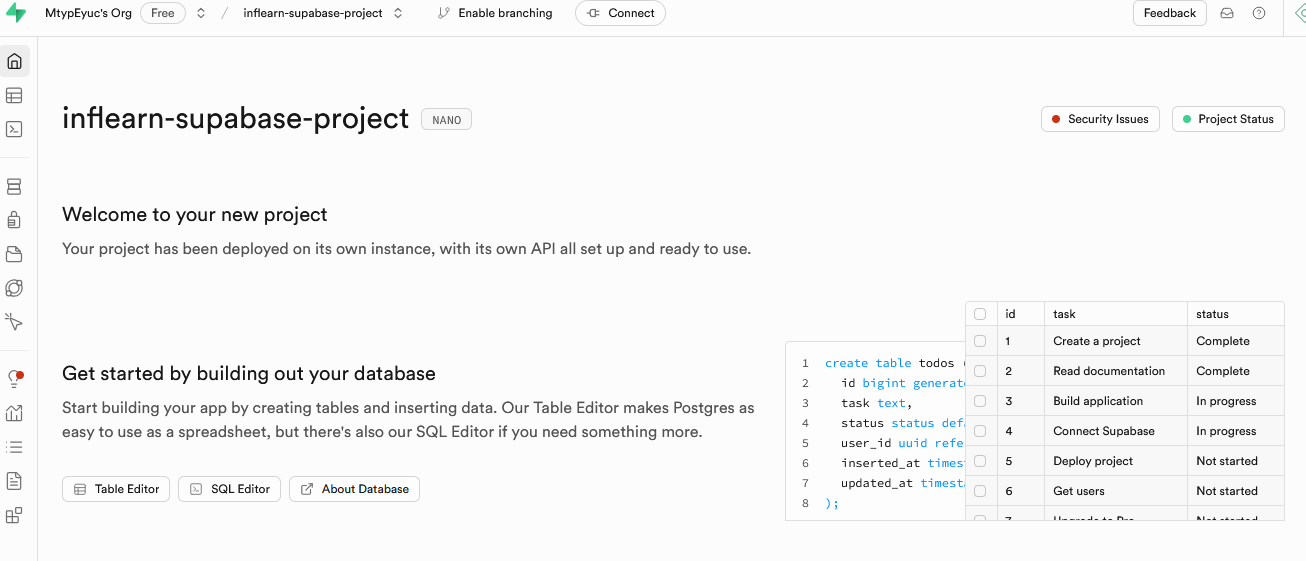Click MtypEyuc's Org breadcrumb
1306x561 pixels.
pos(90,13)
